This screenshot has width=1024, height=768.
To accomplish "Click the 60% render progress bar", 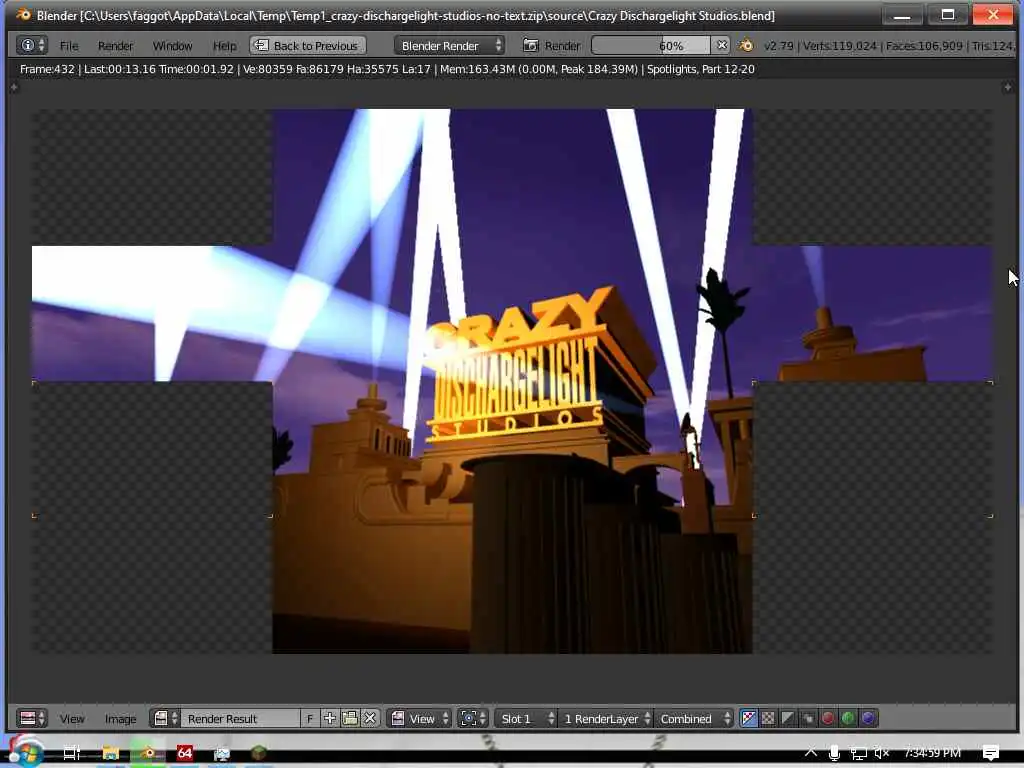I will 650,45.
